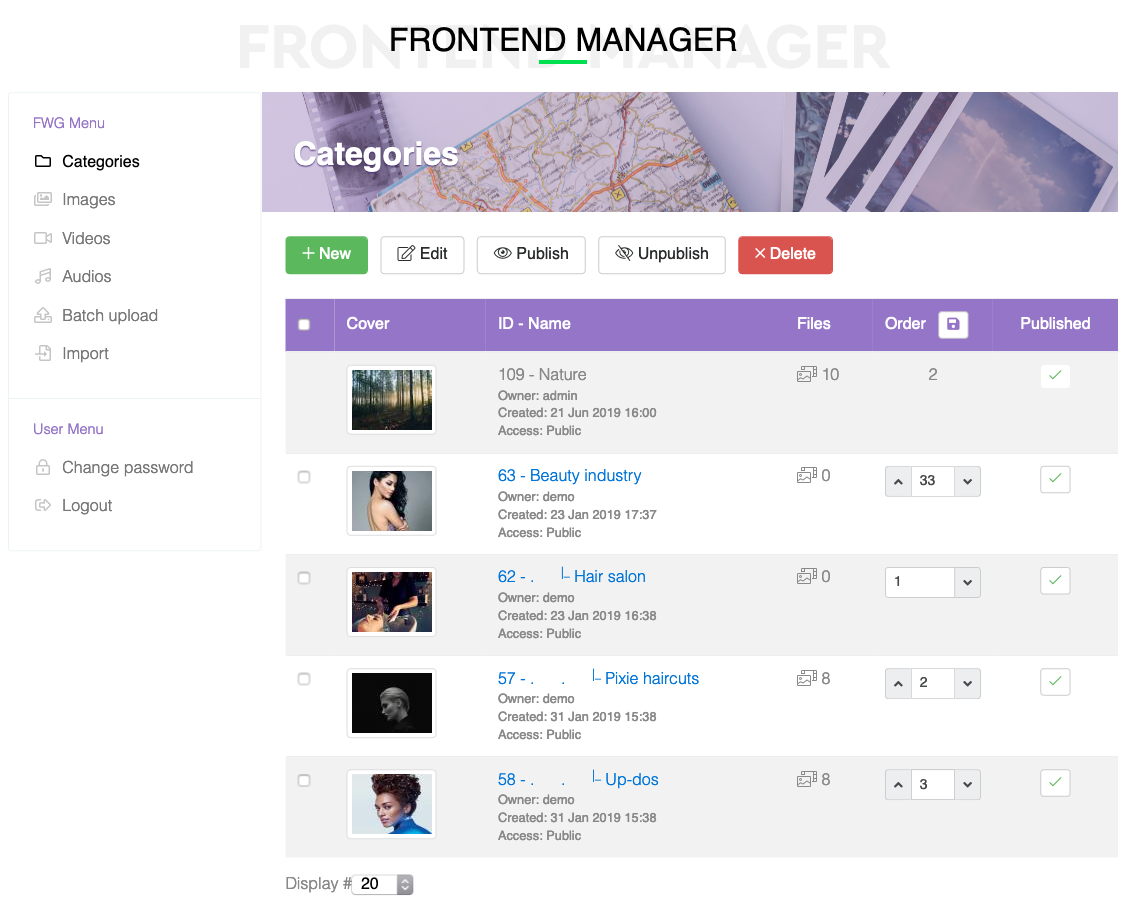Expand the order value selector for Hair salon

pyautogui.click(x=966, y=582)
